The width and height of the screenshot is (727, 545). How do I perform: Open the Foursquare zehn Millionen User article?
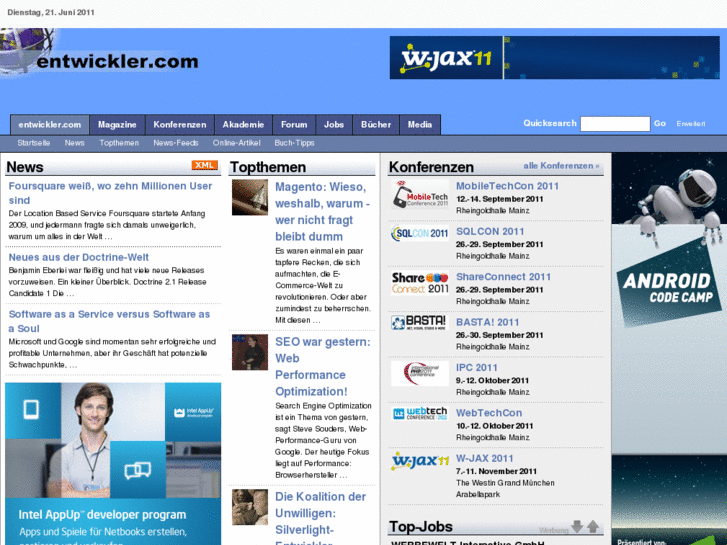(x=110, y=193)
